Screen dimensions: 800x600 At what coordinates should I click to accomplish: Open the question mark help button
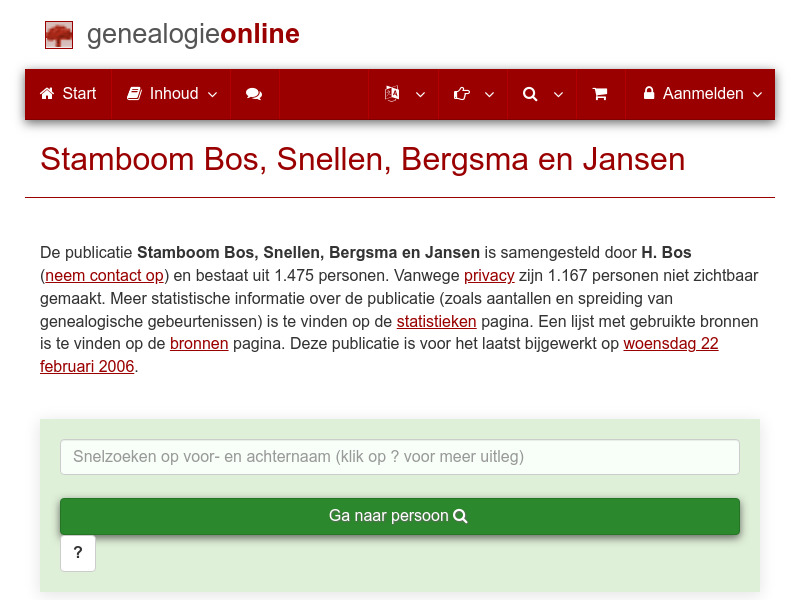click(78, 553)
